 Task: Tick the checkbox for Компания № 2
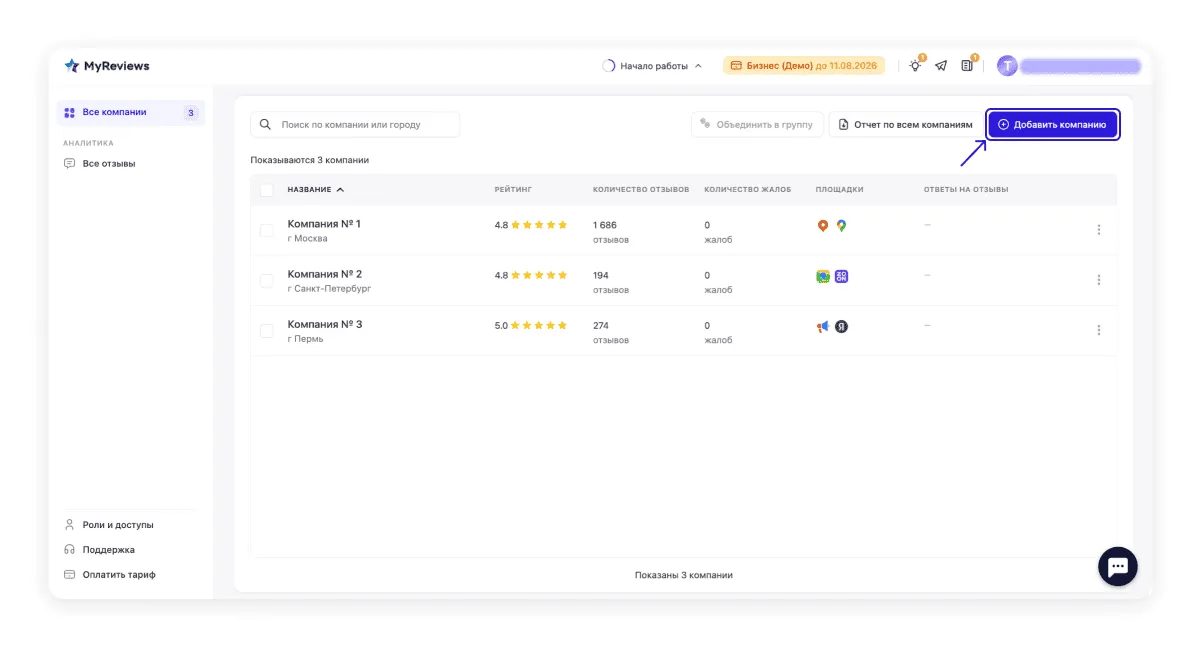266,280
